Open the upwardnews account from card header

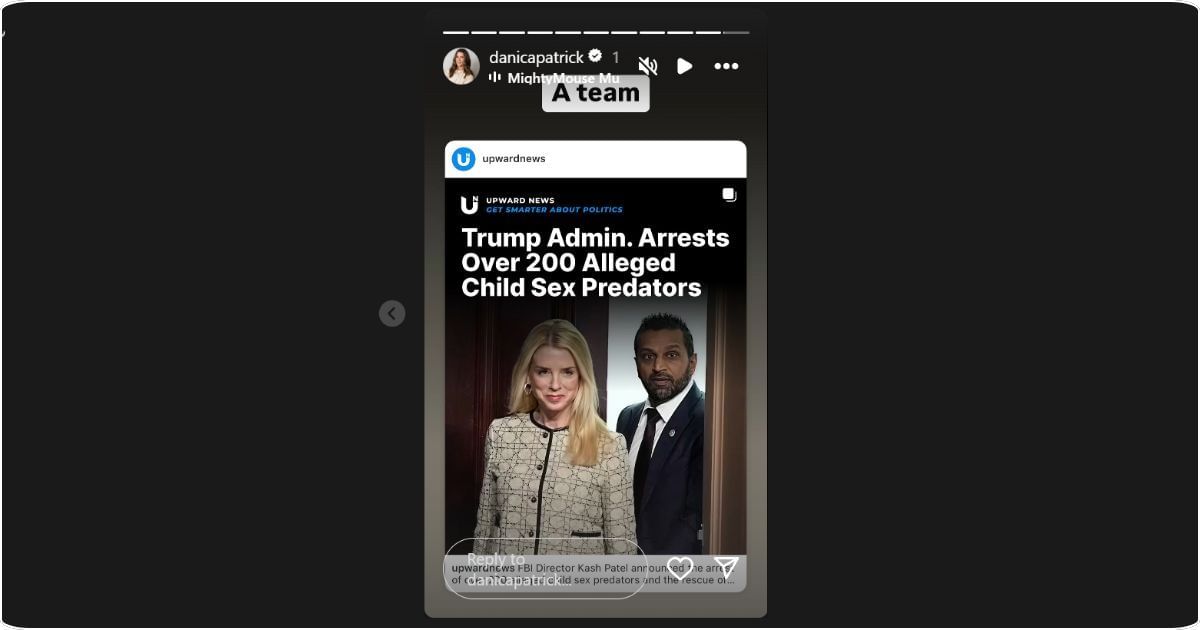[514, 159]
